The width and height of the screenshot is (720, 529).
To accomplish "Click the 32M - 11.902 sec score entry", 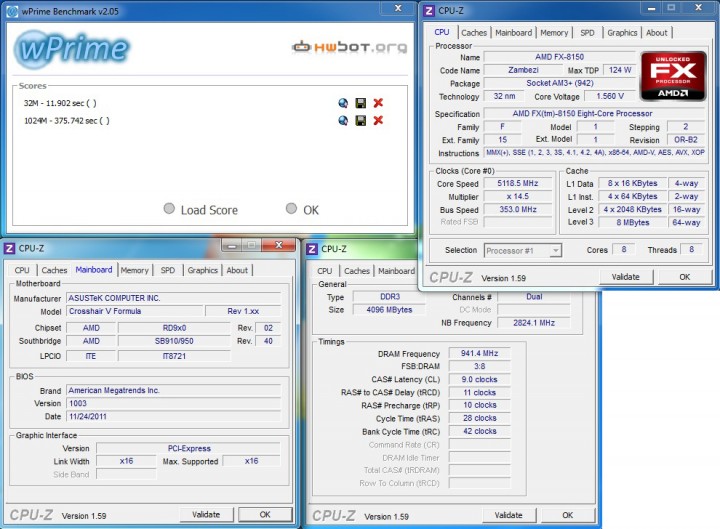I will tap(60, 103).
